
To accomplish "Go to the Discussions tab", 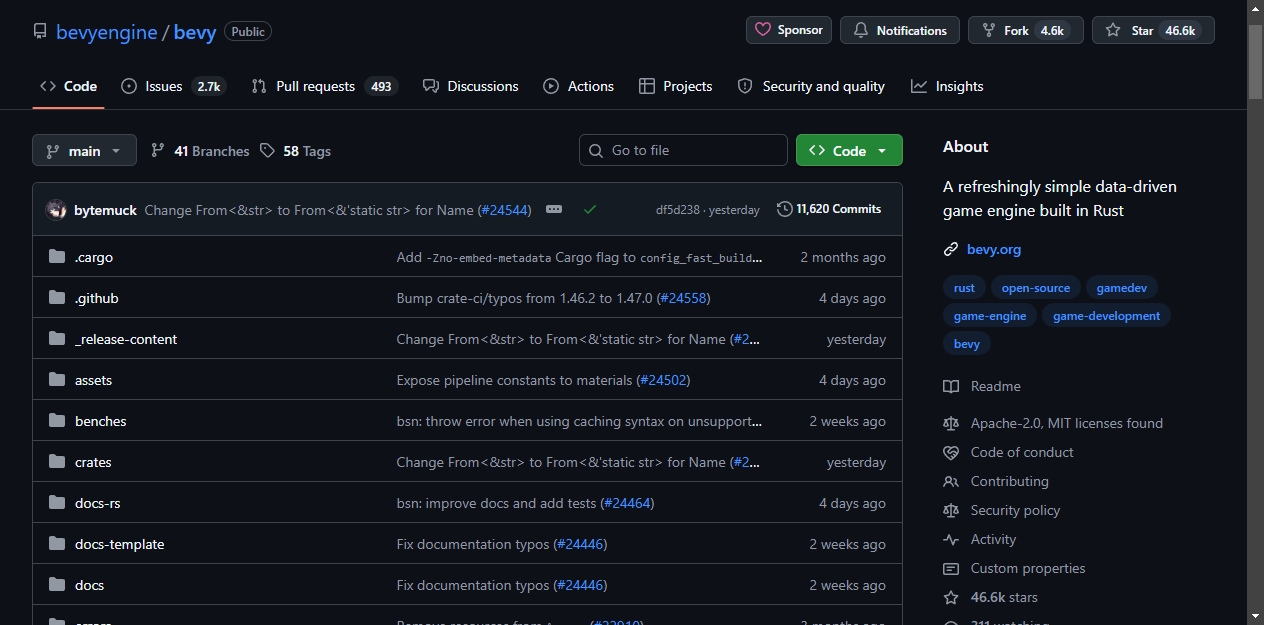I will tap(471, 86).
